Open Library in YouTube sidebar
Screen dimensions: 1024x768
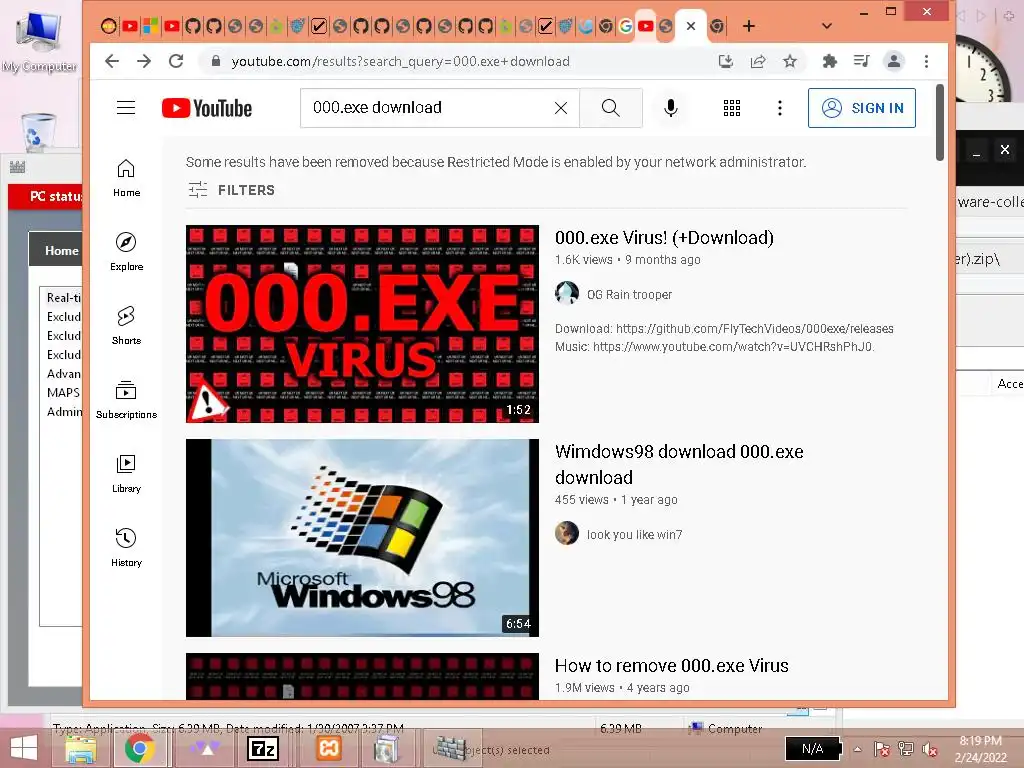pyautogui.click(x=126, y=473)
